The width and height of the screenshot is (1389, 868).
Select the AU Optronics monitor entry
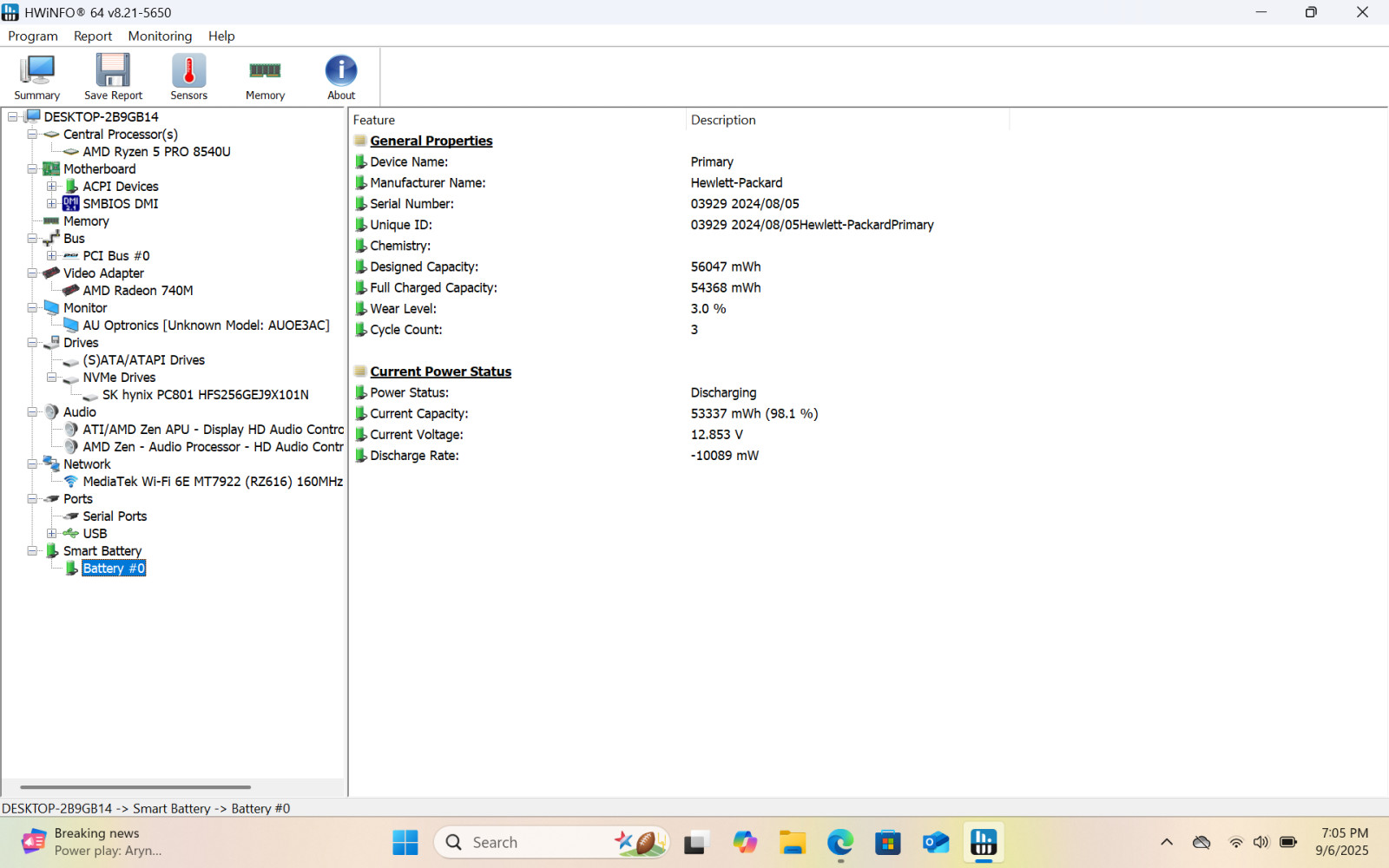pos(206,325)
